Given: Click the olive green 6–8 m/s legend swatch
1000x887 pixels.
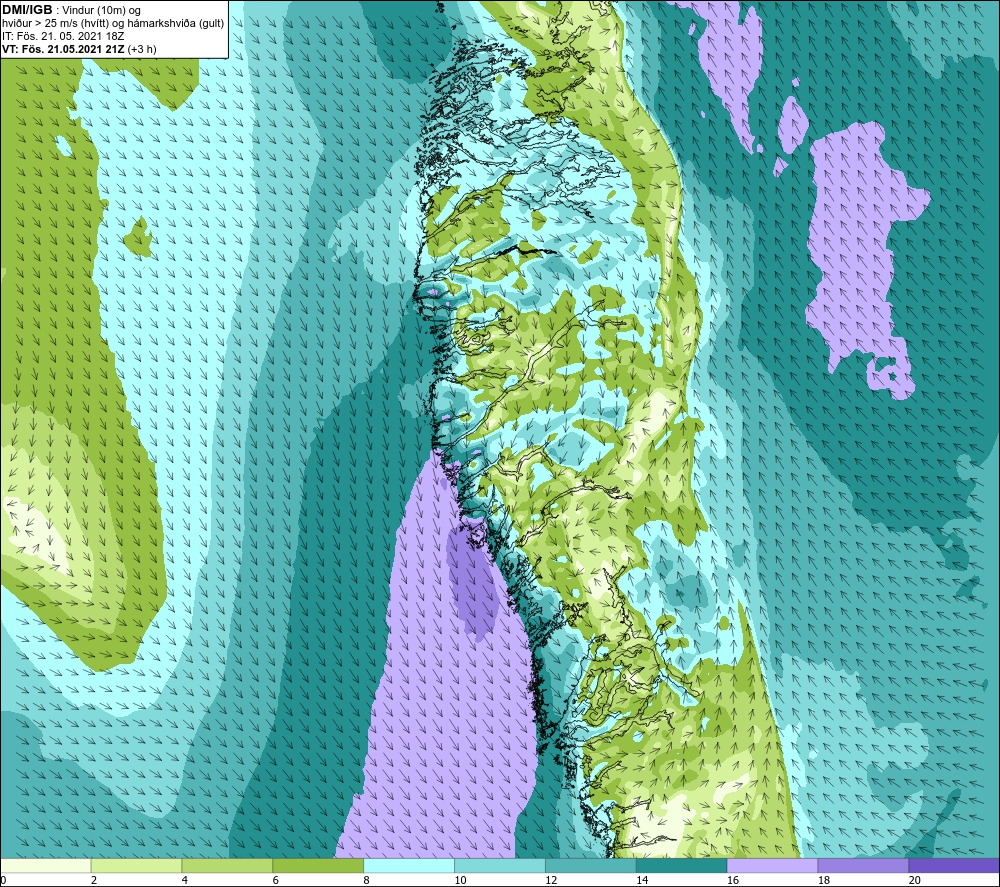Looking at the screenshot, I should click(x=318, y=865).
